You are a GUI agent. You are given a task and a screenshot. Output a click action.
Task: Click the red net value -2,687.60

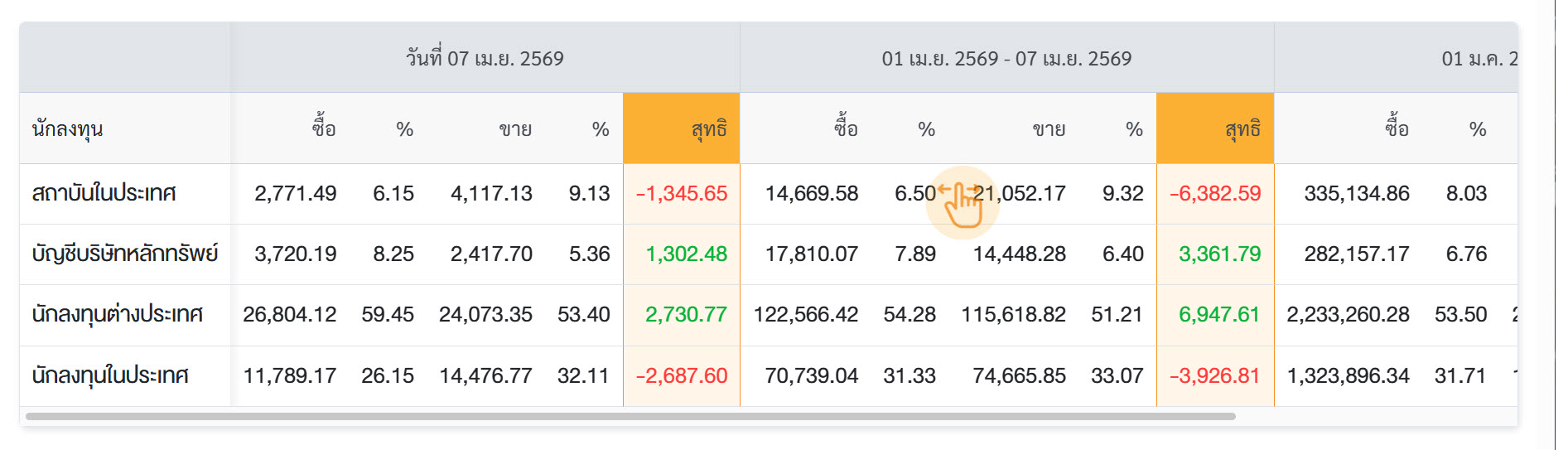682,375
